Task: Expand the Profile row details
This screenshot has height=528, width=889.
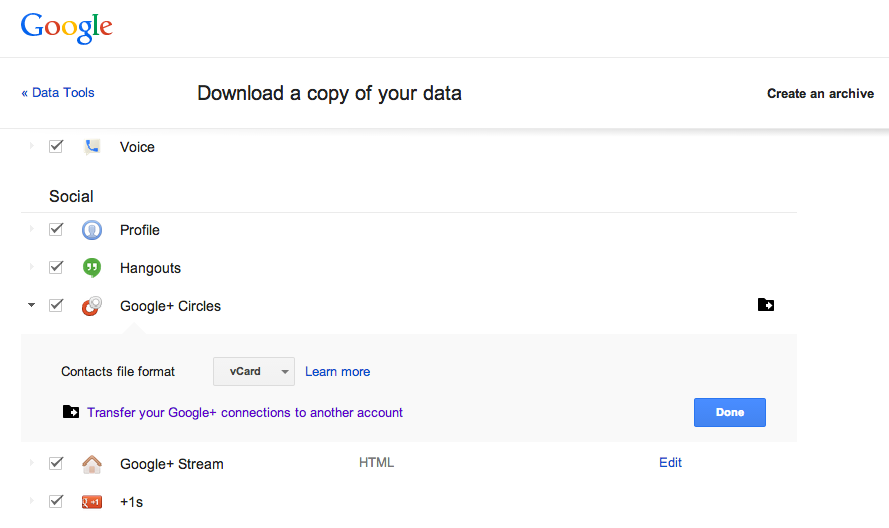Action: pyautogui.click(x=32, y=230)
